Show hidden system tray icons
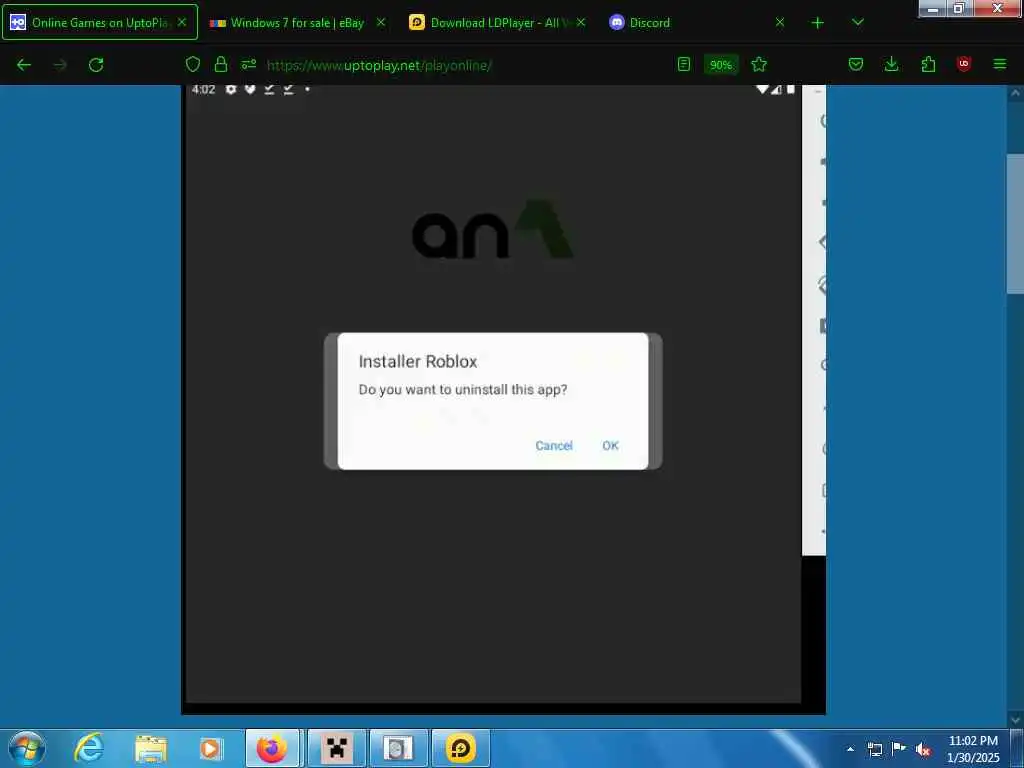 coord(850,749)
